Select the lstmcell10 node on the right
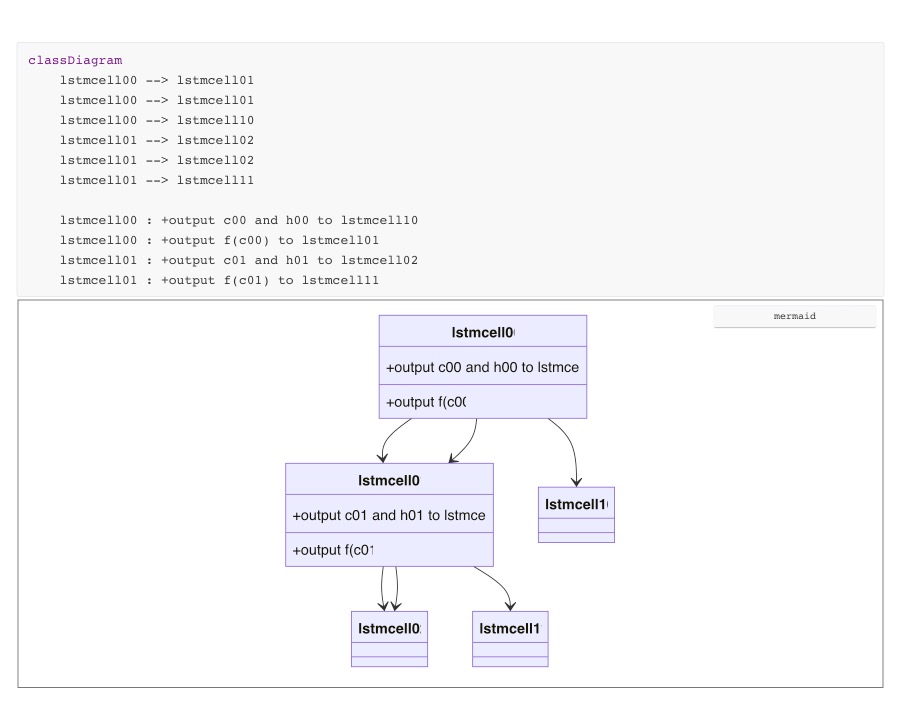Viewport: 910px width, 713px height. click(x=576, y=504)
